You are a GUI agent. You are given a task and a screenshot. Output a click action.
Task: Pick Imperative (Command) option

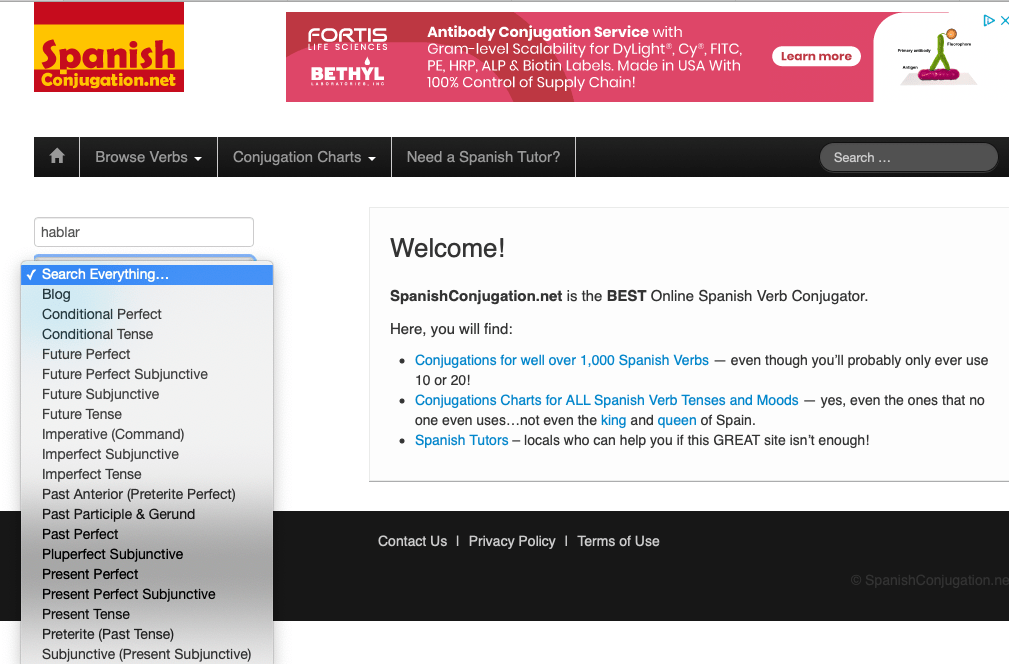click(113, 434)
